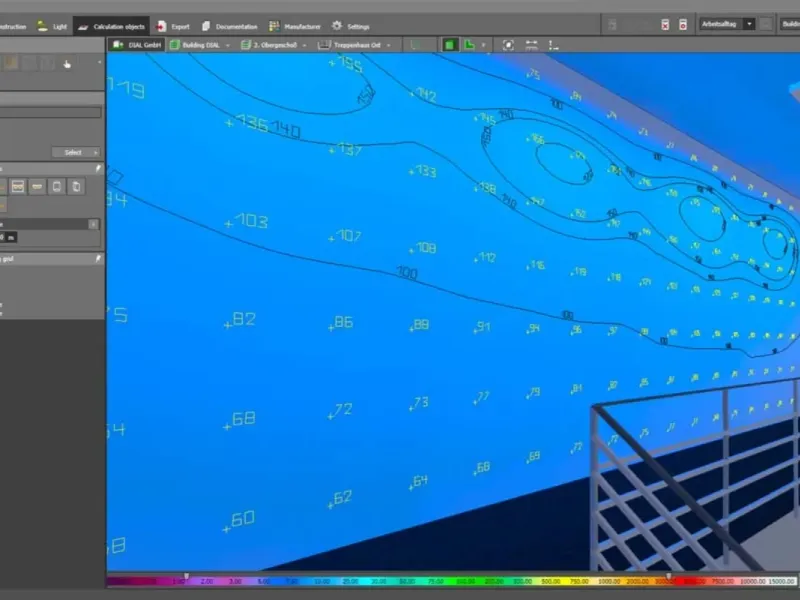800x600 pixels.
Task: Activate the green 3D view icon
Action: pos(449,45)
